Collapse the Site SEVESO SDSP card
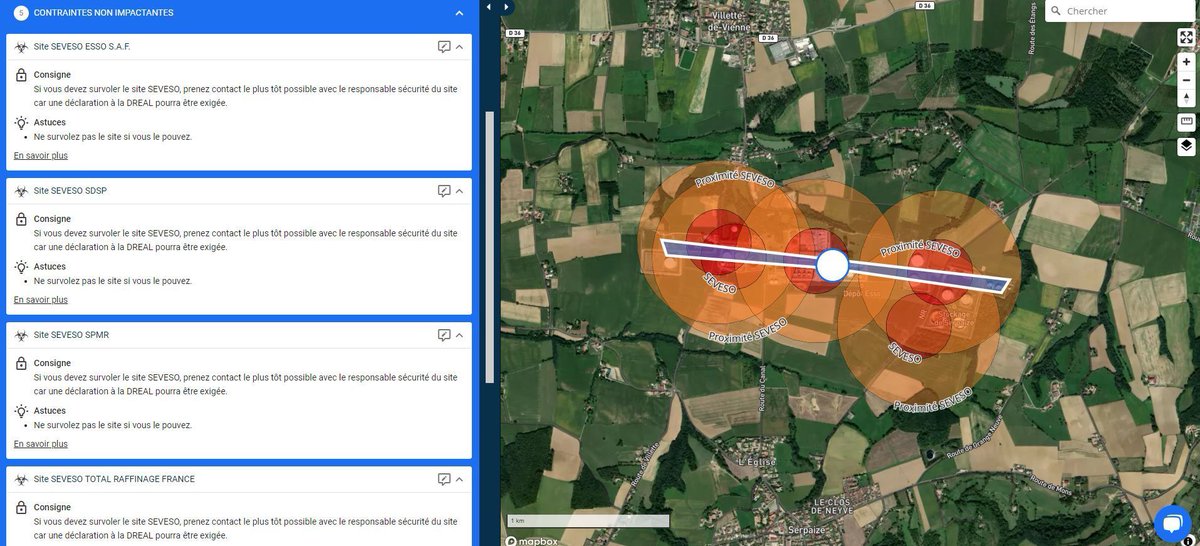1200x546 pixels. point(459,191)
